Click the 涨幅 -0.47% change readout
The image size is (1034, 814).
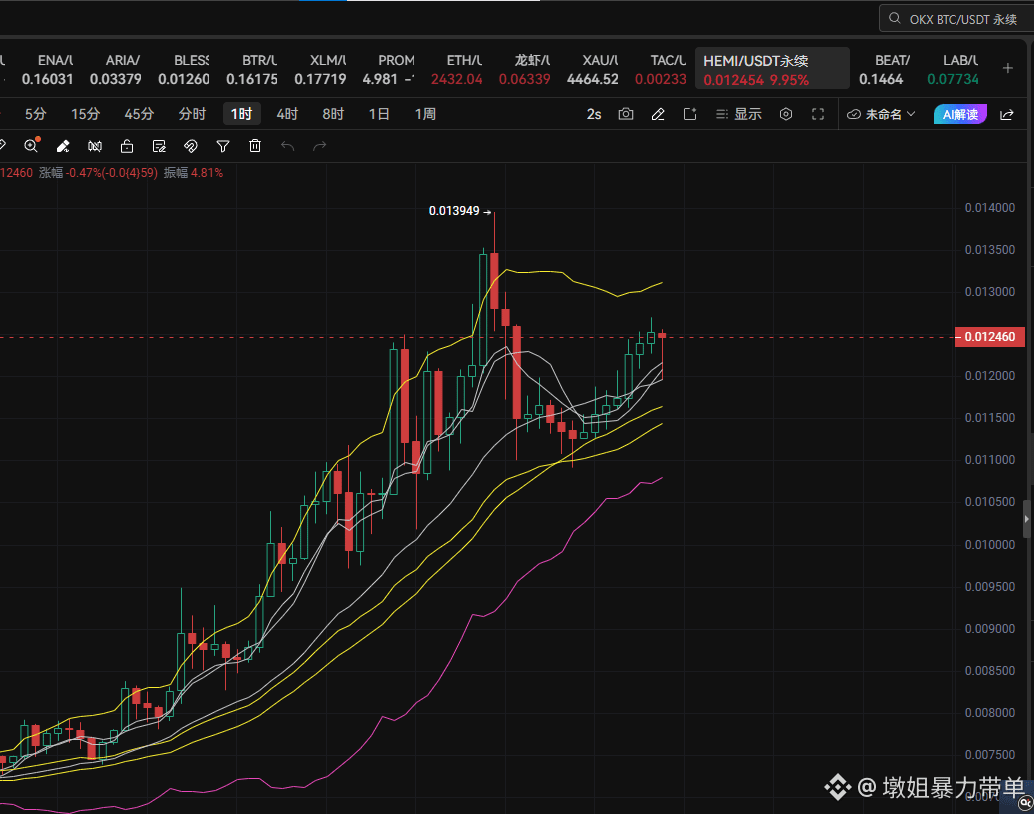(98, 173)
